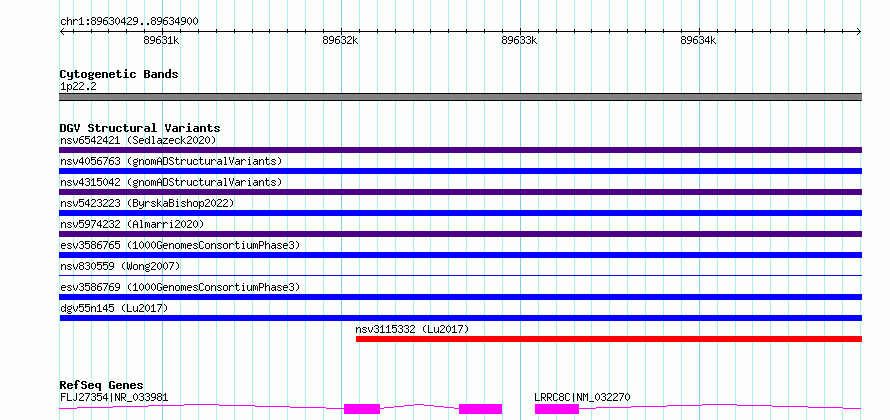The width and height of the screenshot is (890, 420).
Task: Open the nsv5974232 (Almarri2020) label
Action: pos(132,224)
